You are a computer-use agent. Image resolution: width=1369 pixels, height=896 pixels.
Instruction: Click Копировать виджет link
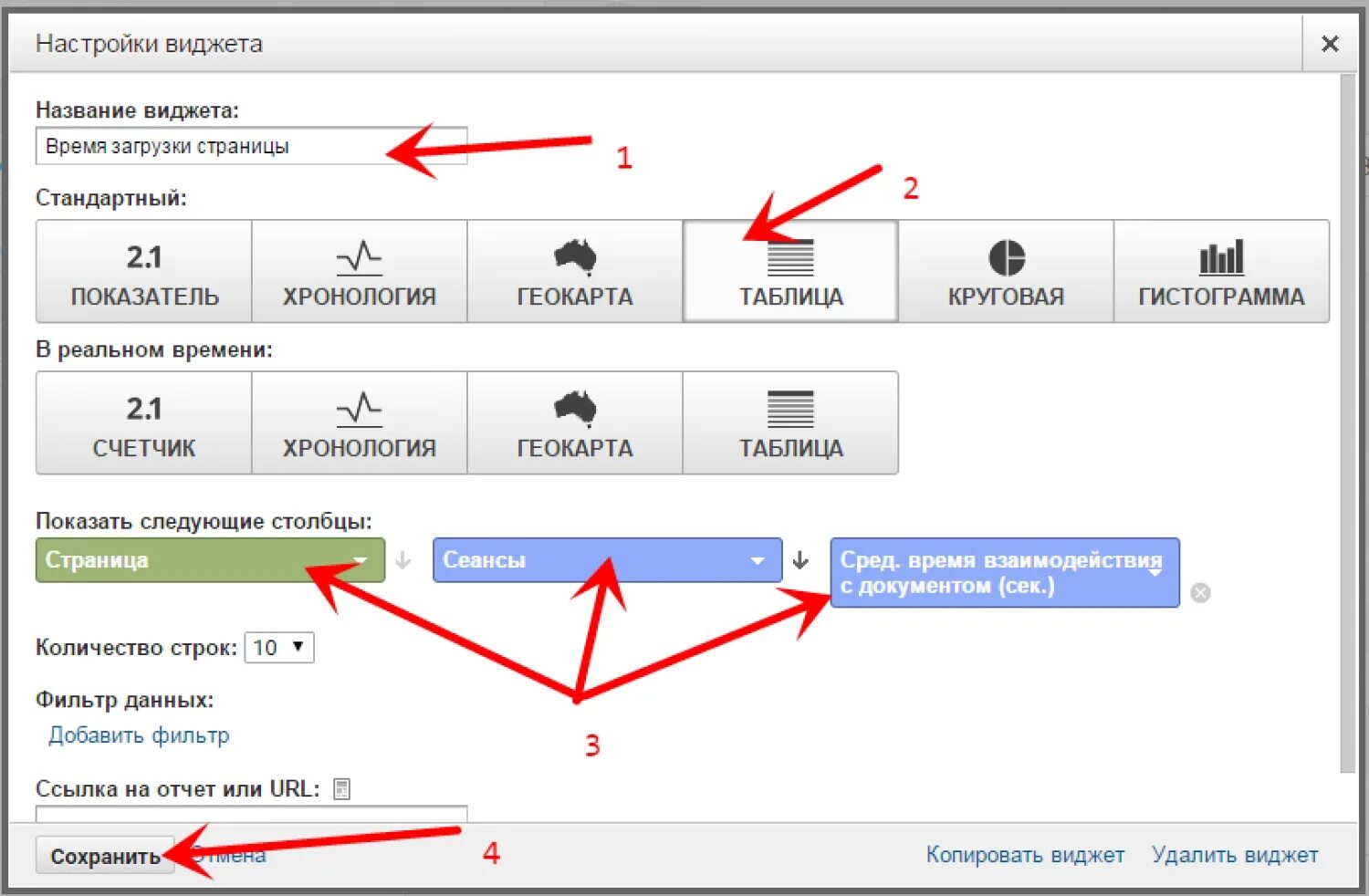pyautogui.click(x=1025, y=855)
